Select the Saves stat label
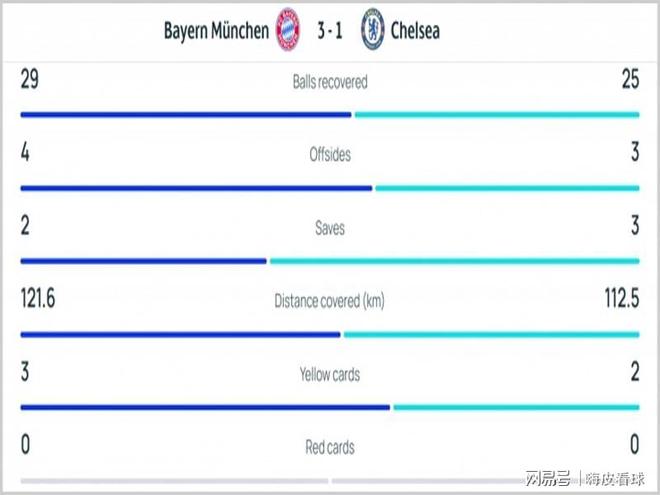Viewport: 660px width, 495px height. (x=330, y=228)
